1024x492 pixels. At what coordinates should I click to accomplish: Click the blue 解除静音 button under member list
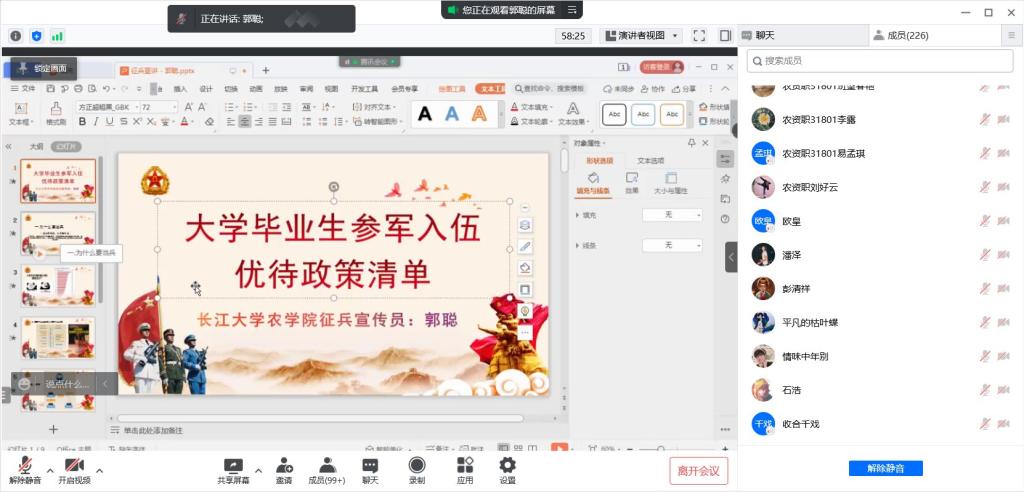coord(885,468)
